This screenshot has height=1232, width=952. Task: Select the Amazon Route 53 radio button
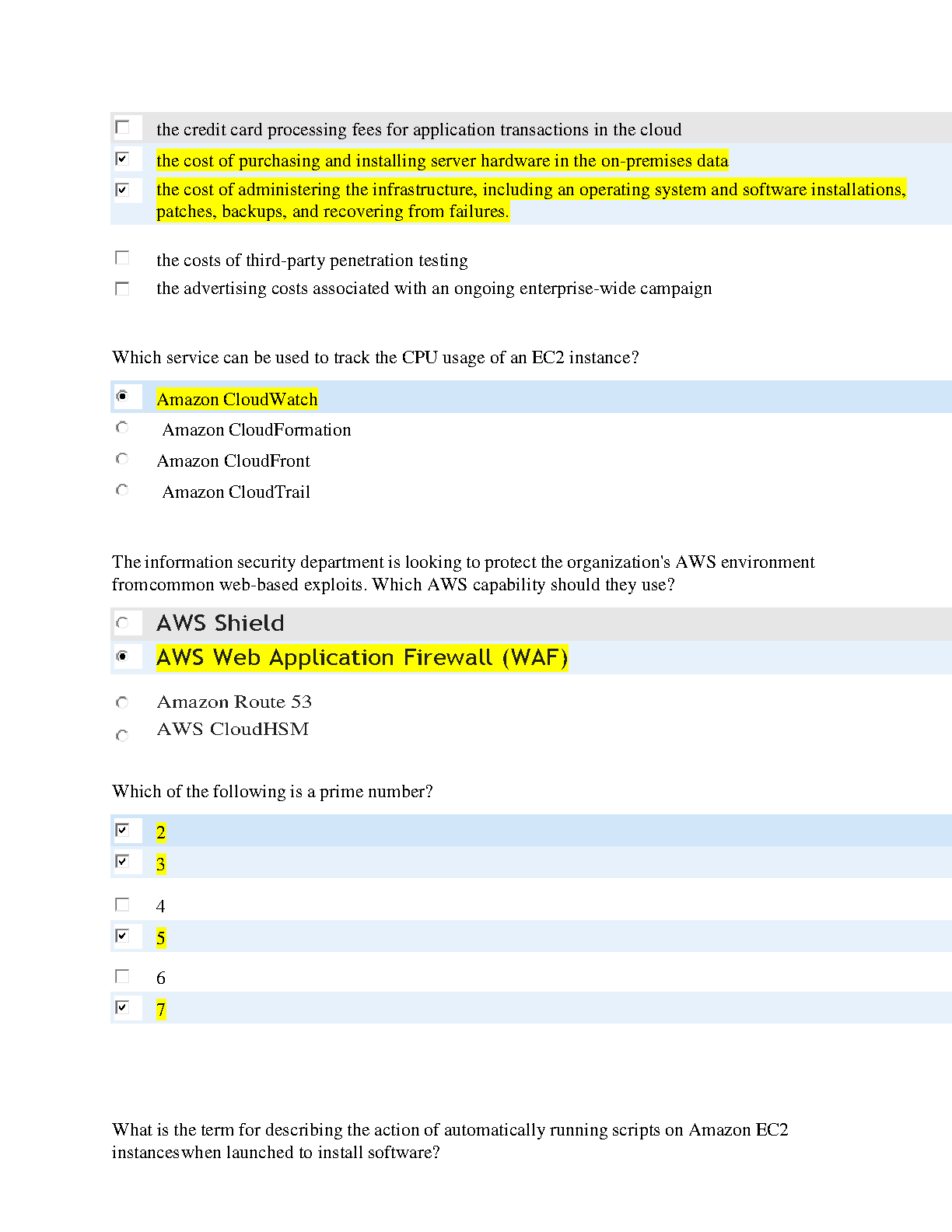point(122,703)
